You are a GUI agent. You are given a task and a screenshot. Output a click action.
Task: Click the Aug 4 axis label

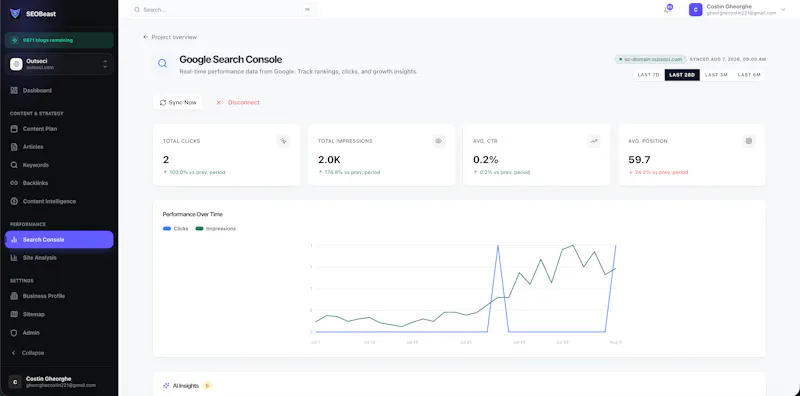[616, 342]
